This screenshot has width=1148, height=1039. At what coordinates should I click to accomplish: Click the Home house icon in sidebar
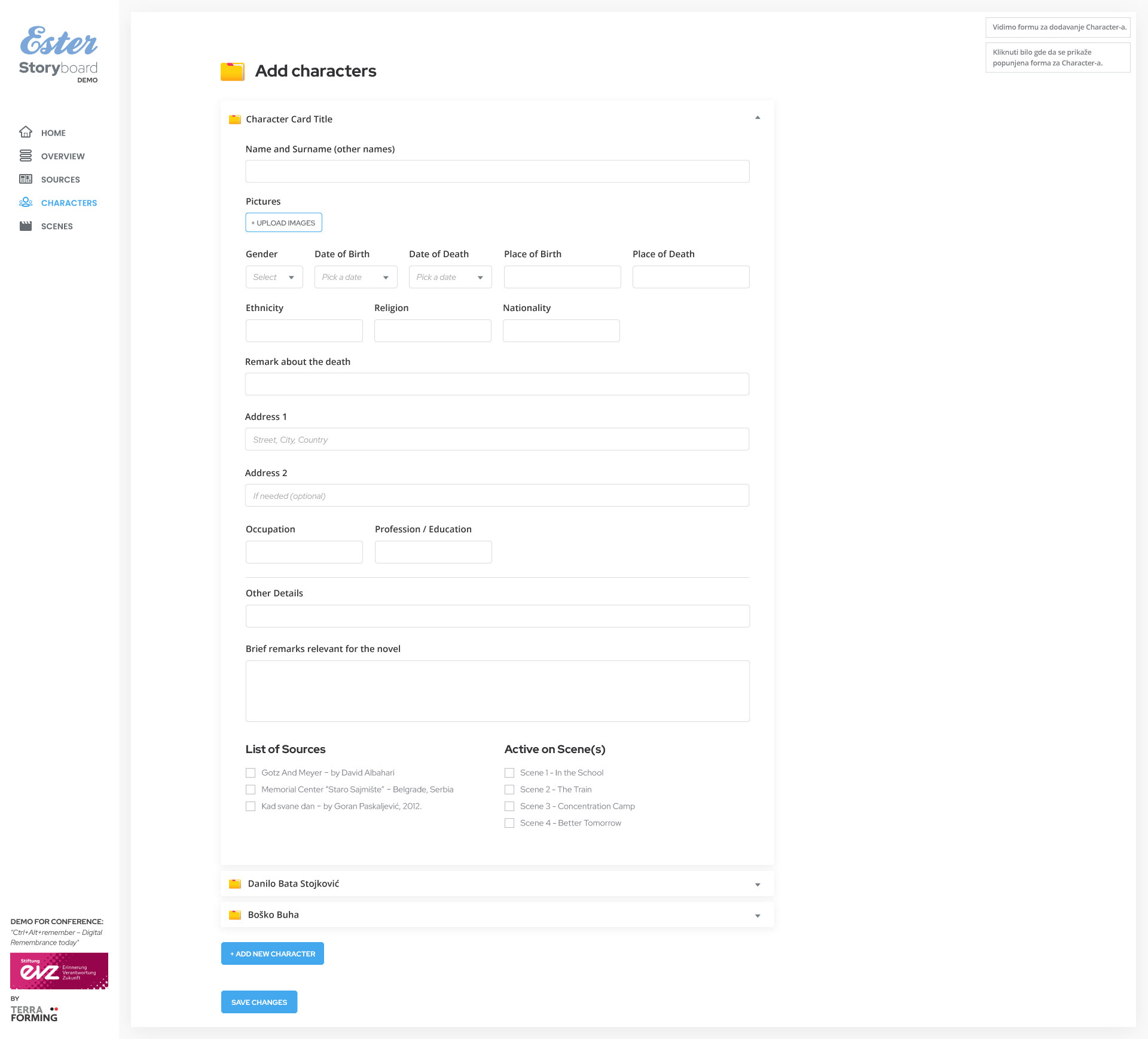pyautogui.click(x=26, y=132)
